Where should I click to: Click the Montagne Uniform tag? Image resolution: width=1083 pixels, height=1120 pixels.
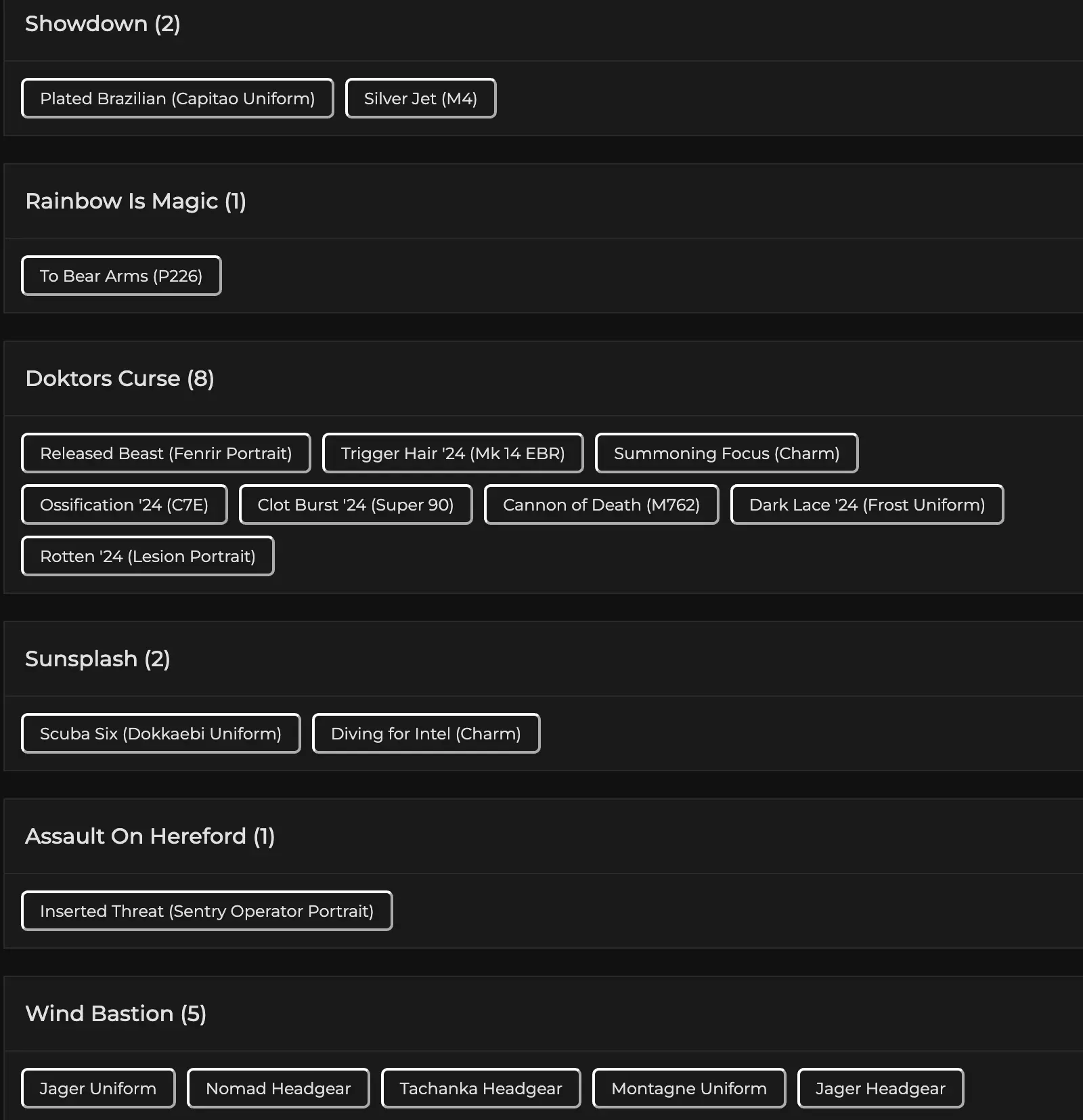689,1089
